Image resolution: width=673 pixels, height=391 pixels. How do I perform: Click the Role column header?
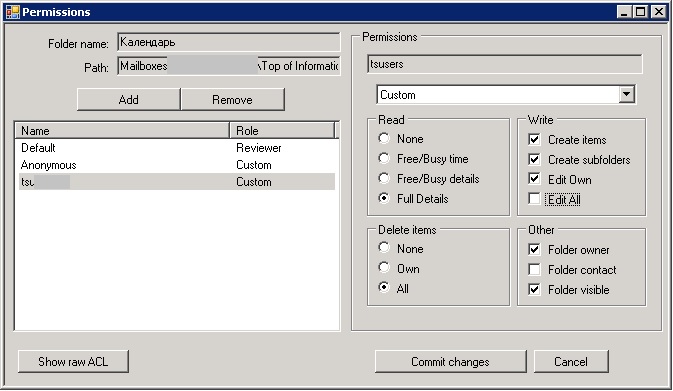coord(282,130)
